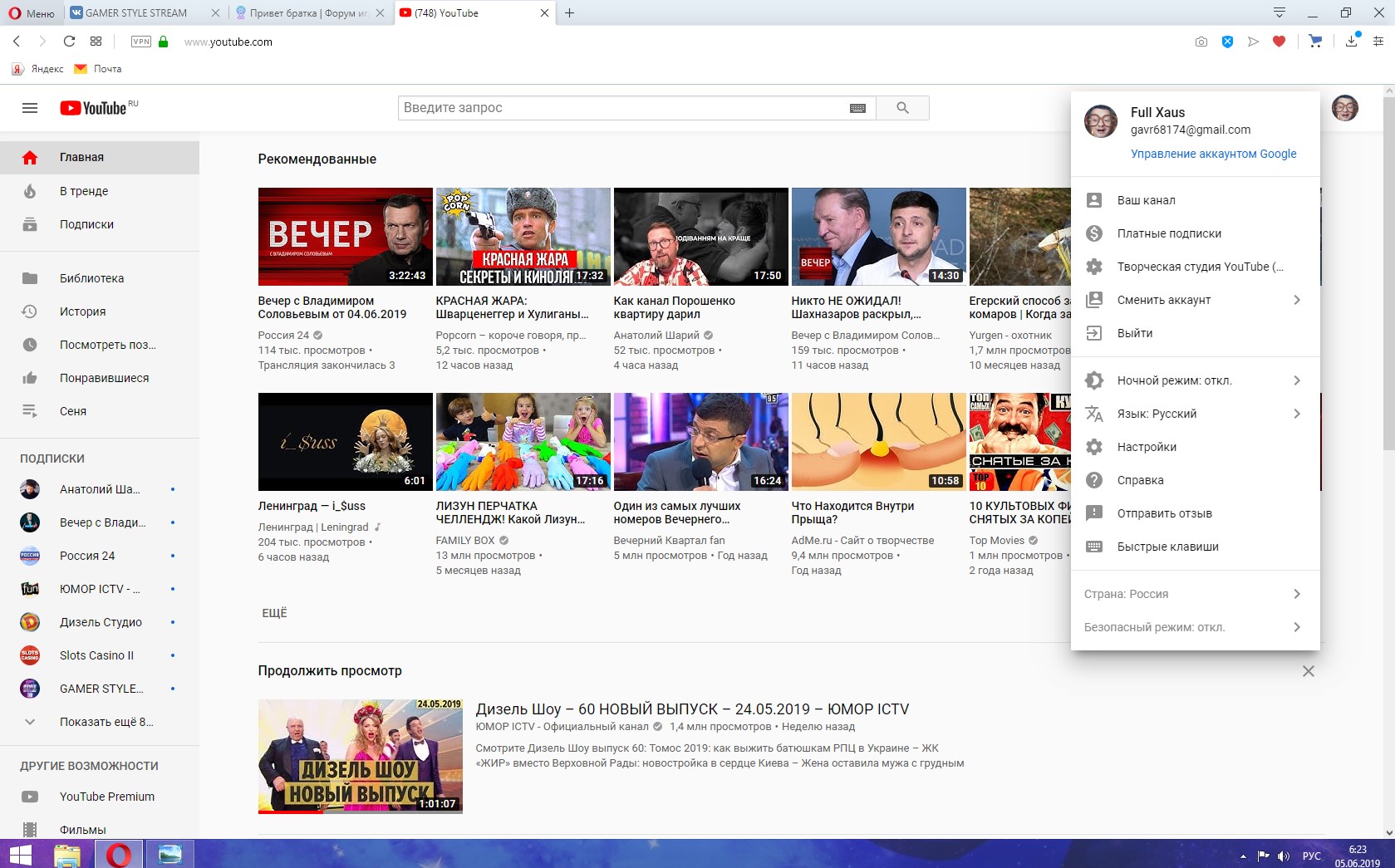Click the Справка question mark icon

1094,480
